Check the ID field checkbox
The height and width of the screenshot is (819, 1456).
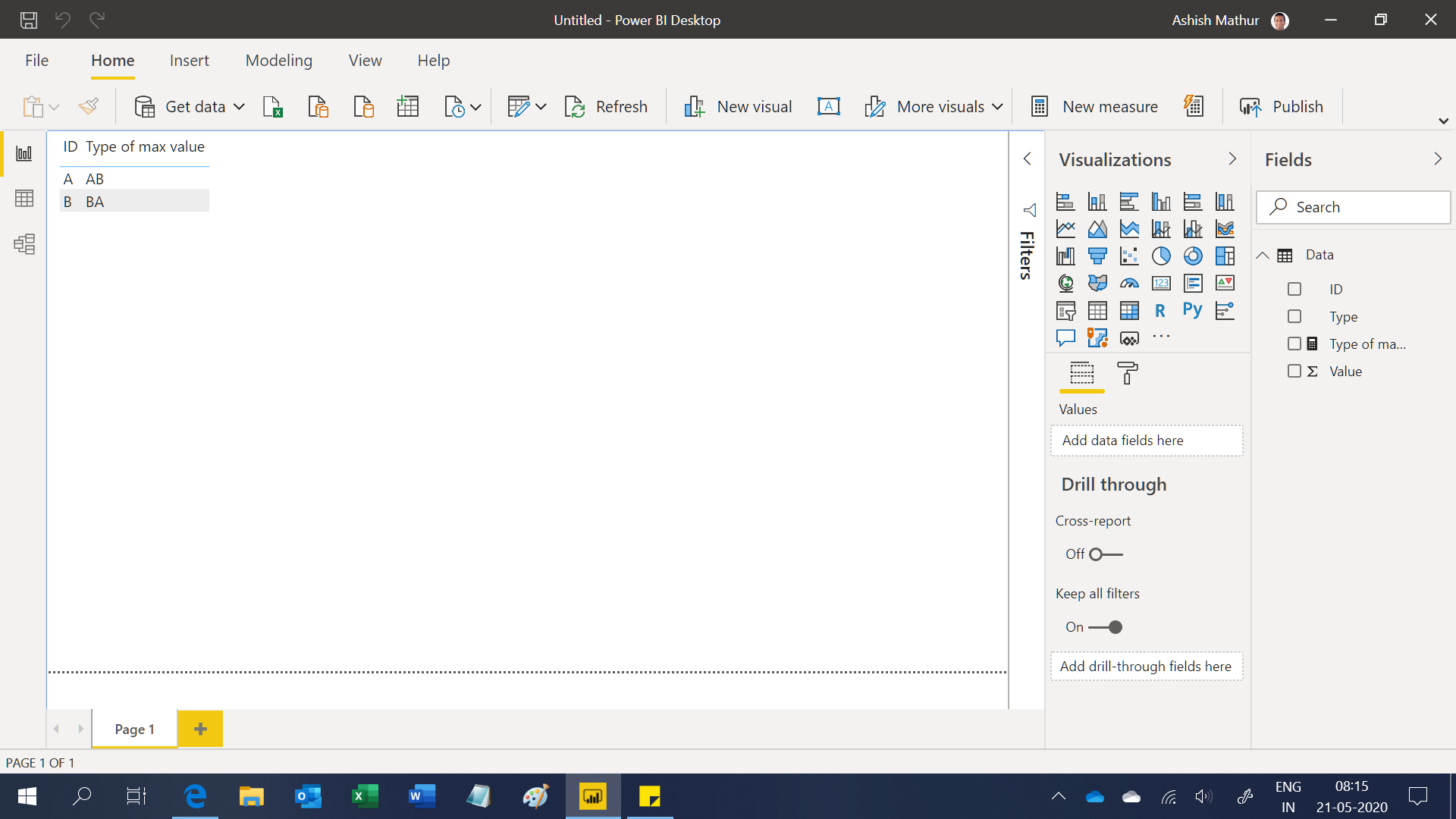(x=1294, y=289)
